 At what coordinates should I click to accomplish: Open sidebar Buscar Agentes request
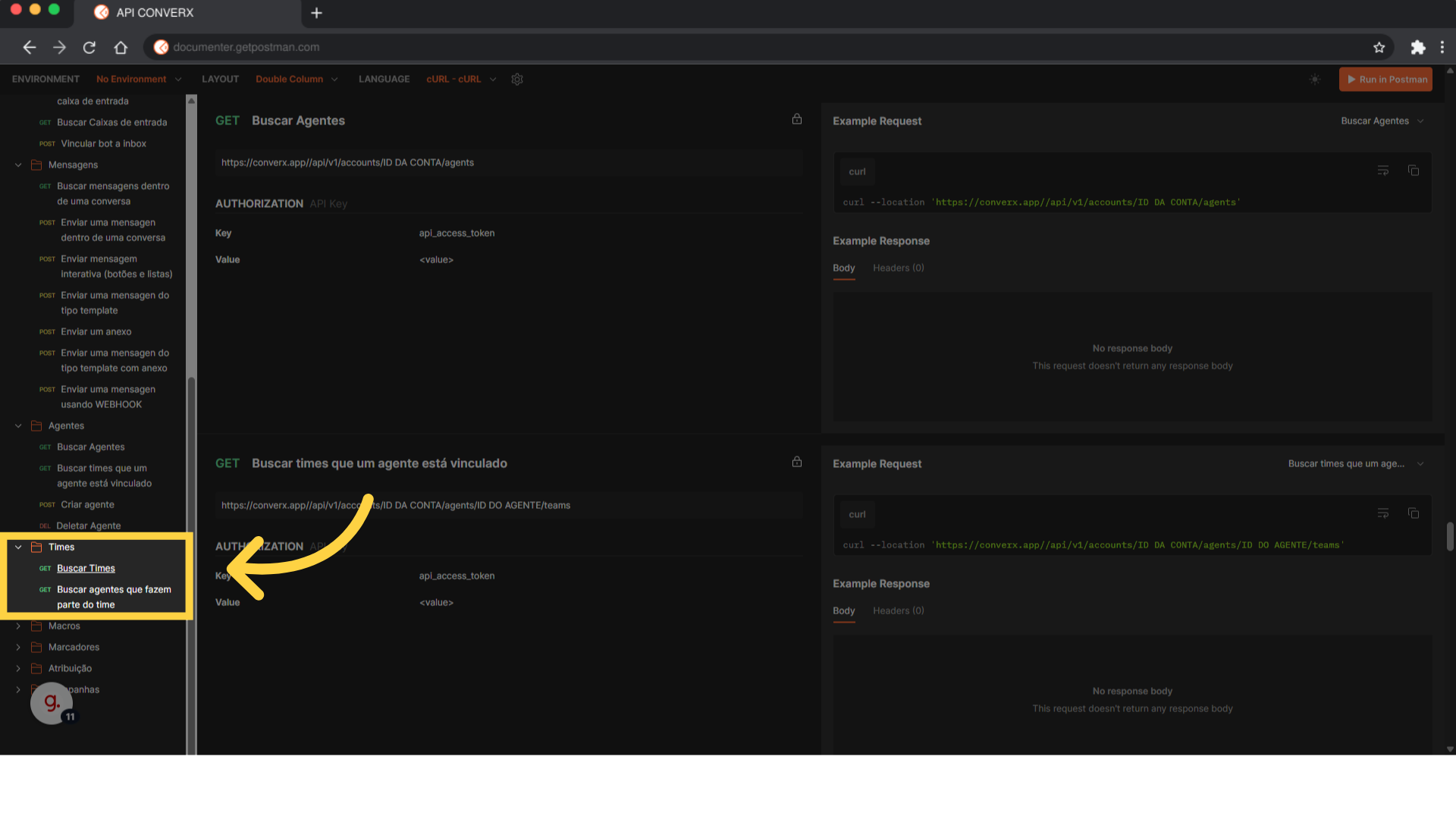pyautogui.click(x=90, y=447)
